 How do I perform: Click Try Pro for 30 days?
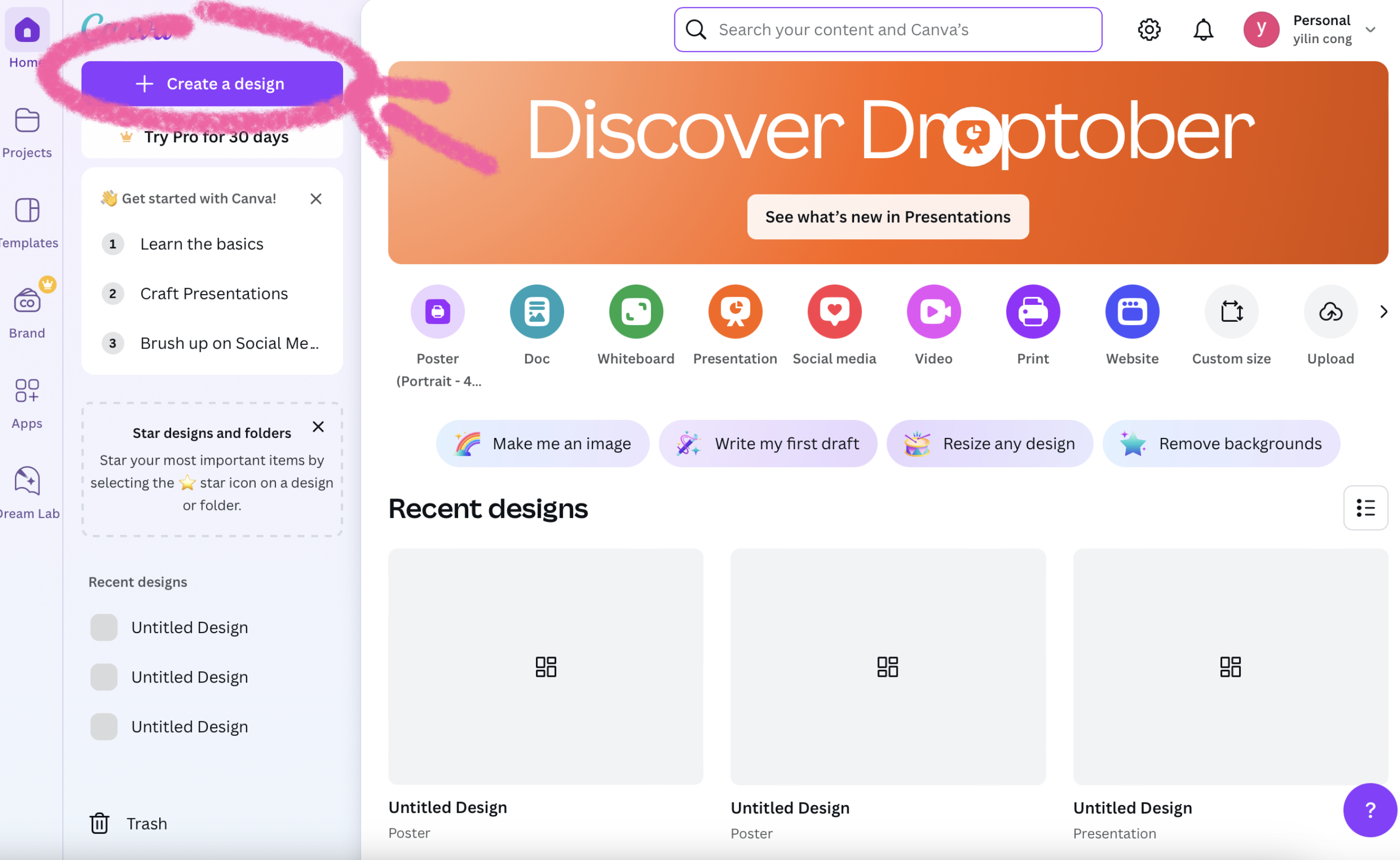(211, 136)
